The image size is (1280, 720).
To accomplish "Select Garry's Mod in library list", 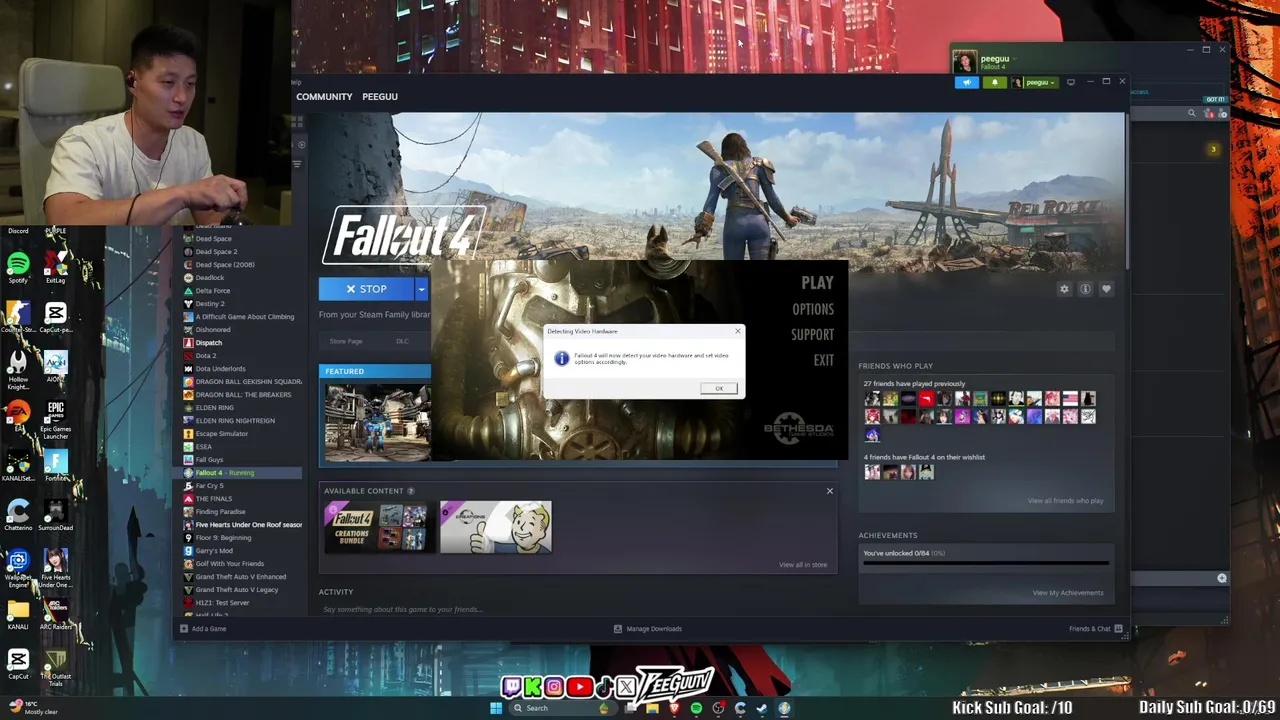I will (214, 551).
